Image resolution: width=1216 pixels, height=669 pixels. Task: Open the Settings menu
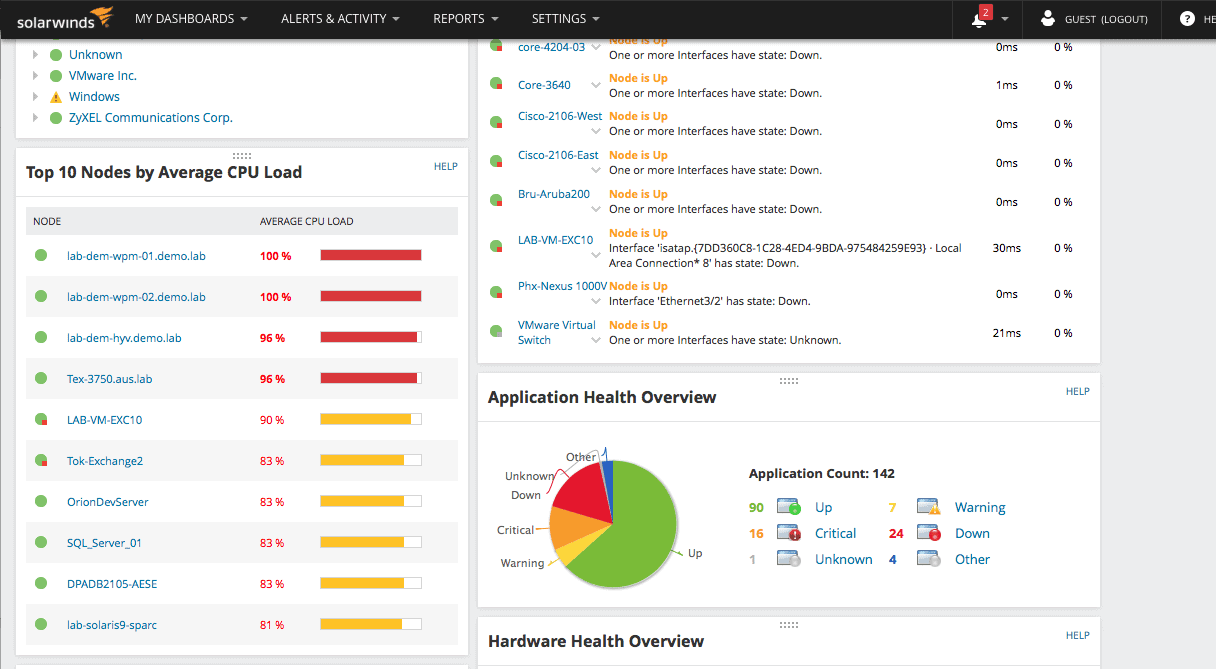[566, 18]
